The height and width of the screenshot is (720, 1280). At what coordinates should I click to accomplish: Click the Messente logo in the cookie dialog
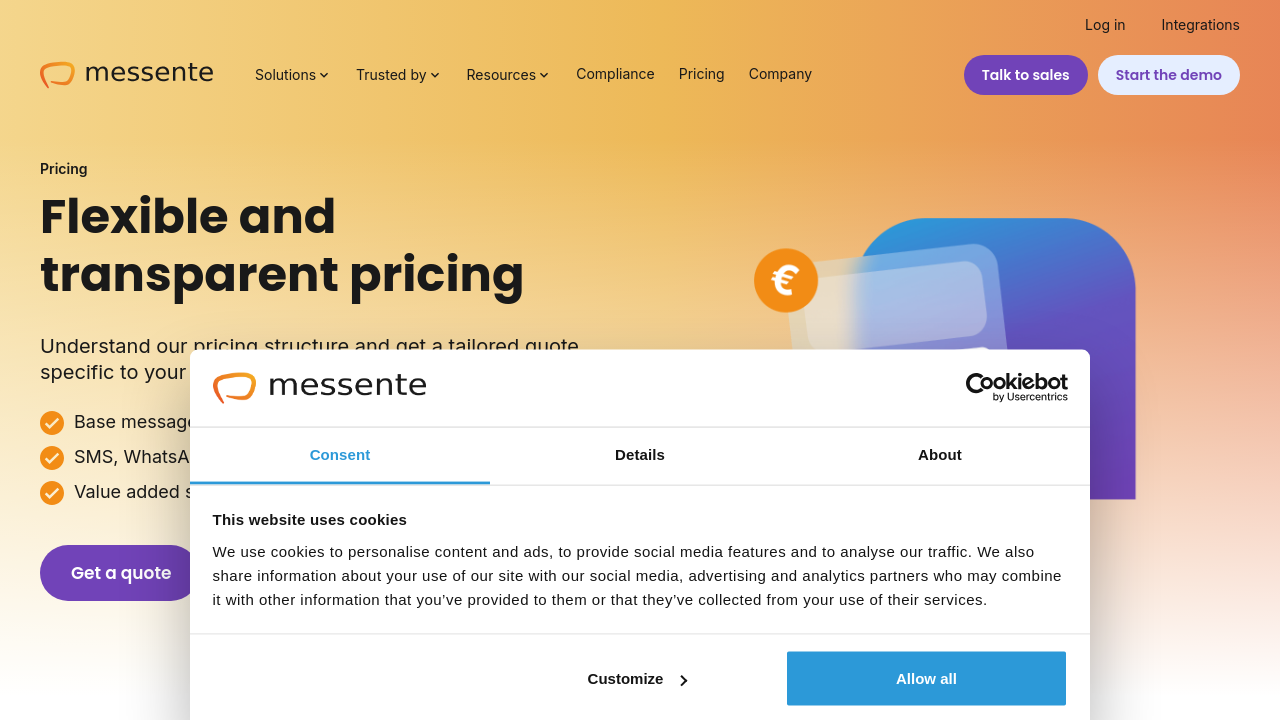coord(320,387)
